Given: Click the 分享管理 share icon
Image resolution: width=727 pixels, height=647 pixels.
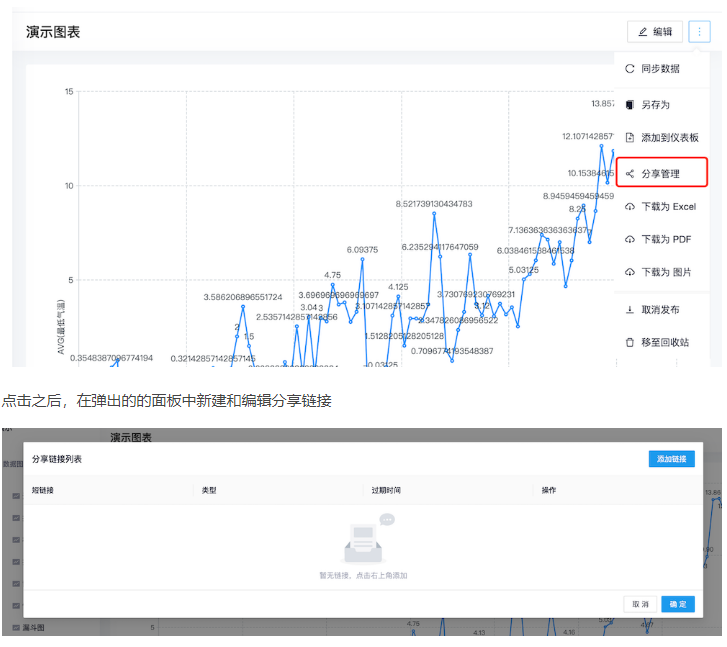Looking at the screenshot, I should click(x=630, y=174).
